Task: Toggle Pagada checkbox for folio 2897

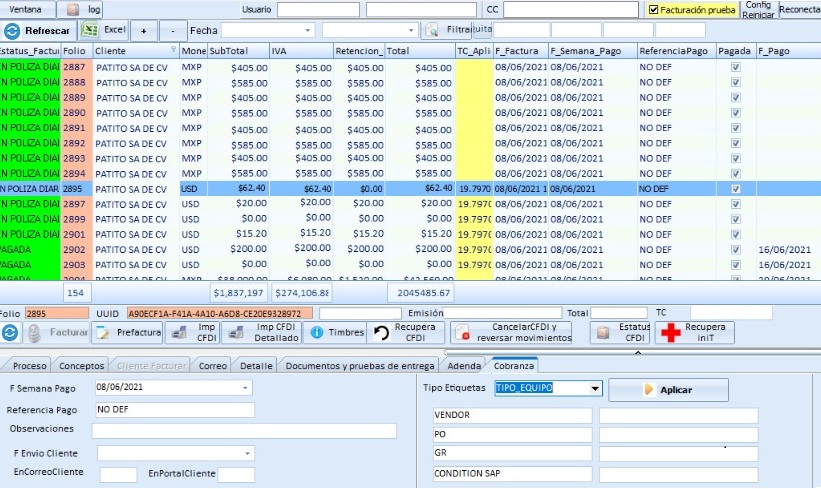Action: click(736, 204)
